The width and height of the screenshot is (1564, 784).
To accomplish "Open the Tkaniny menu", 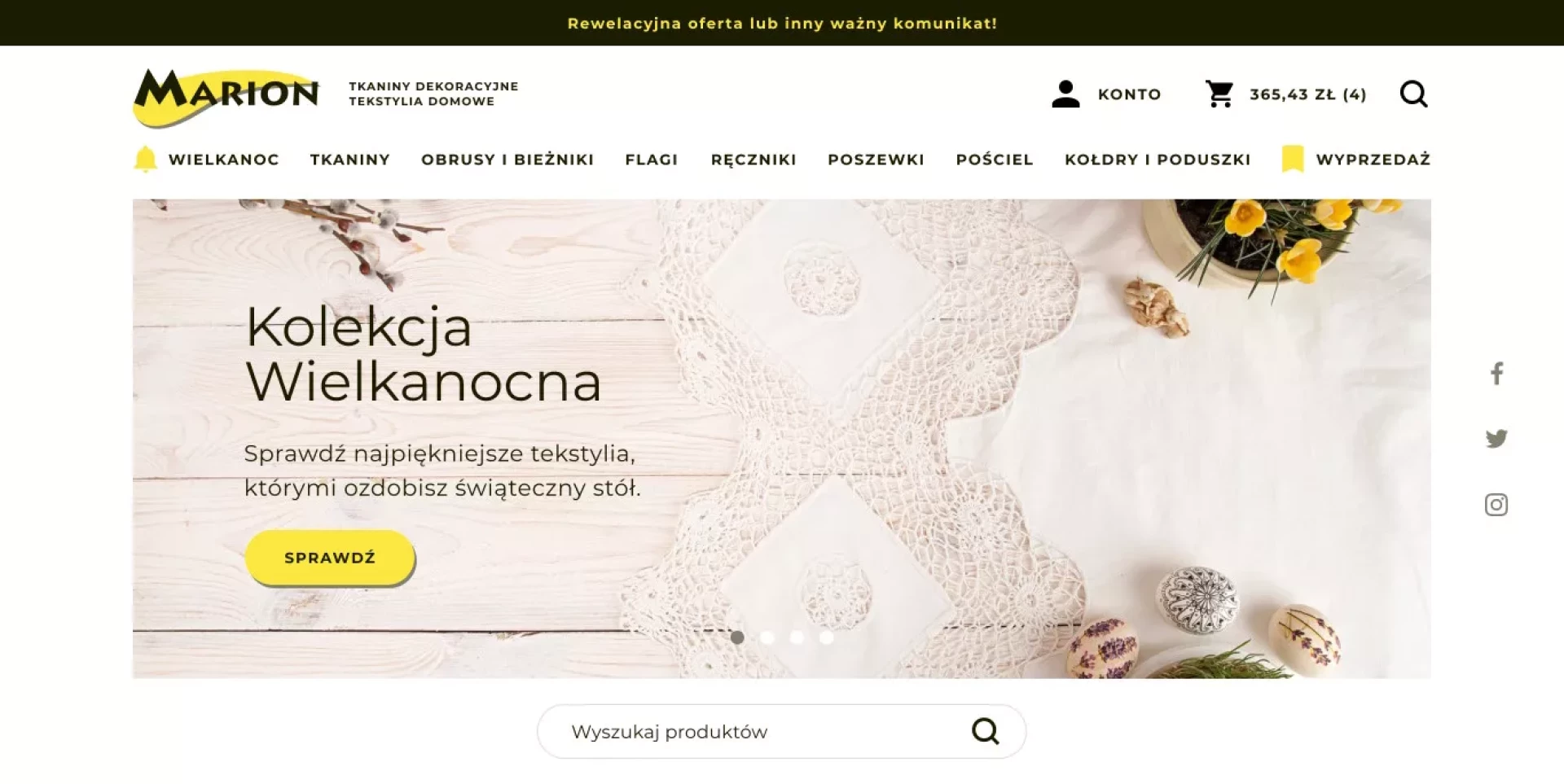I will click(350, 160).
